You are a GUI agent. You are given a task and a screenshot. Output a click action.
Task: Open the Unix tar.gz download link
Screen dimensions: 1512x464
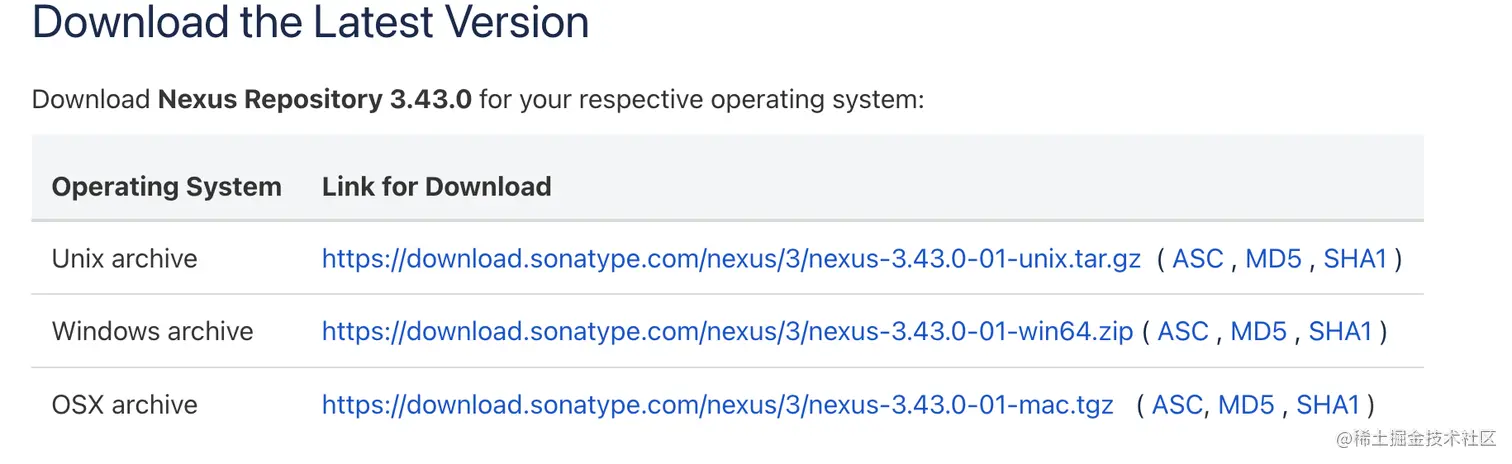[x=731, y=259]
